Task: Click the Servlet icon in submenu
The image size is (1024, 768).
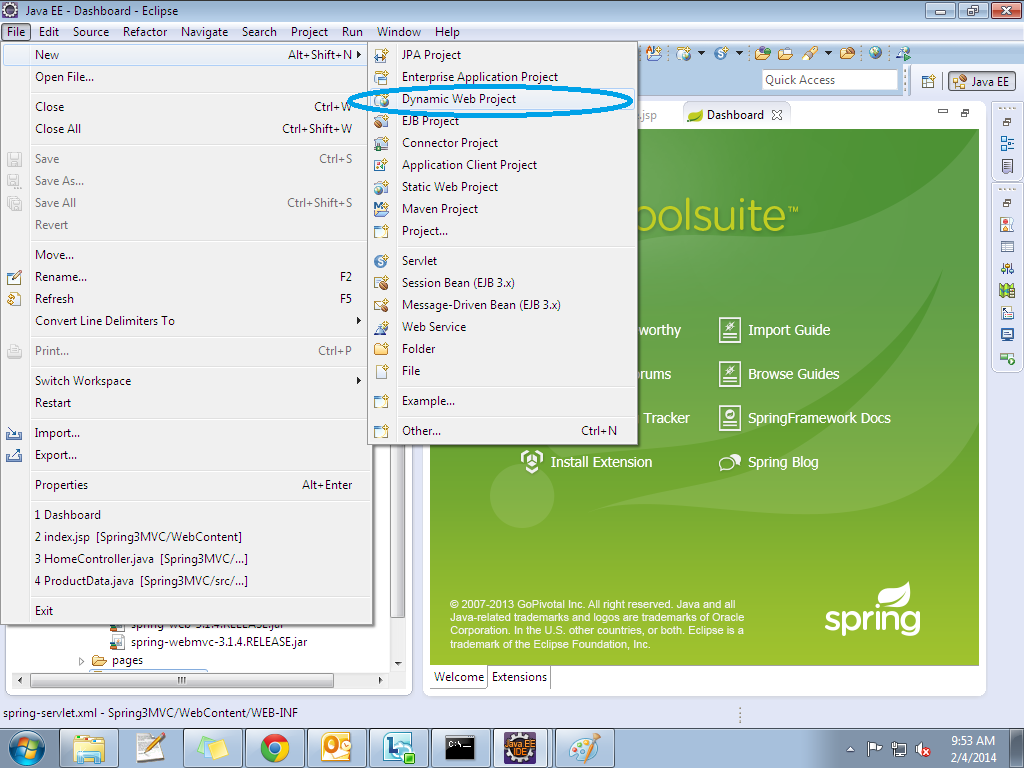Action: coord(381,261)
